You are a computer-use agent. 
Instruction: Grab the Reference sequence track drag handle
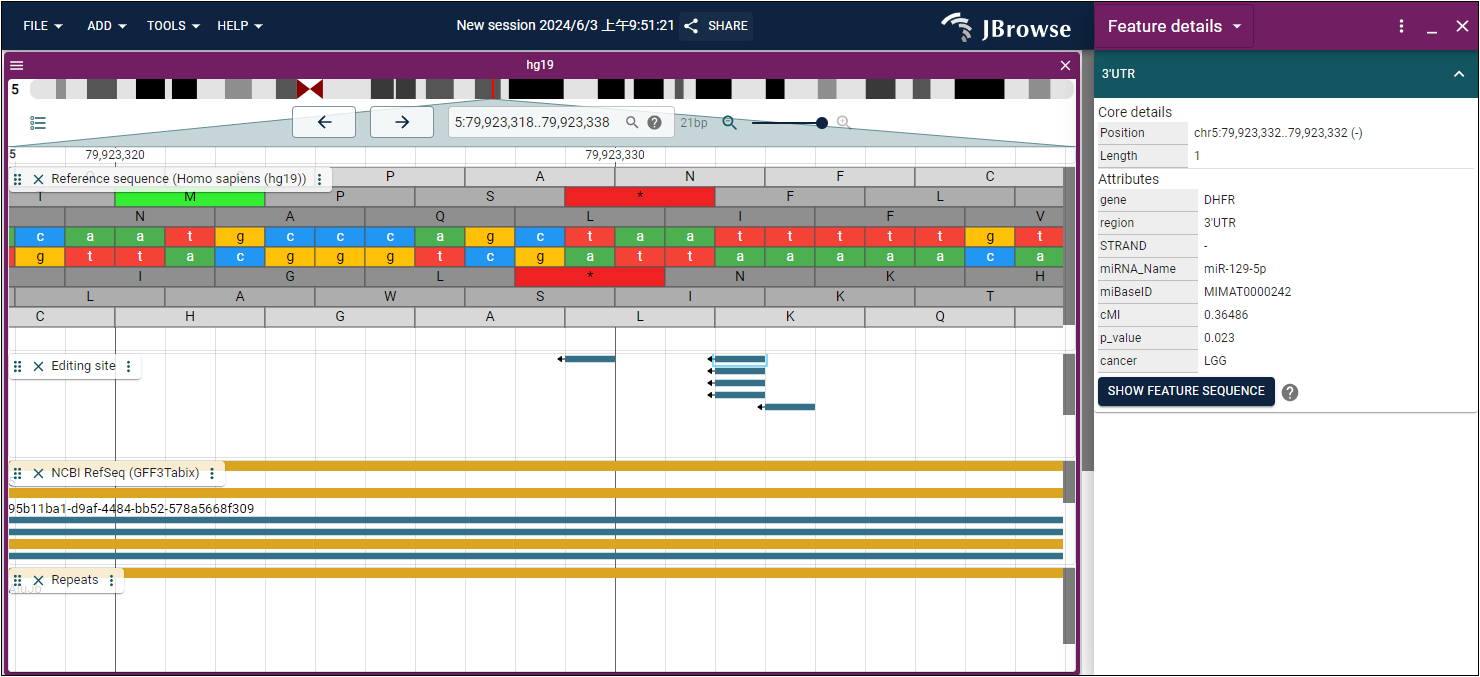[x=18, y=180]
